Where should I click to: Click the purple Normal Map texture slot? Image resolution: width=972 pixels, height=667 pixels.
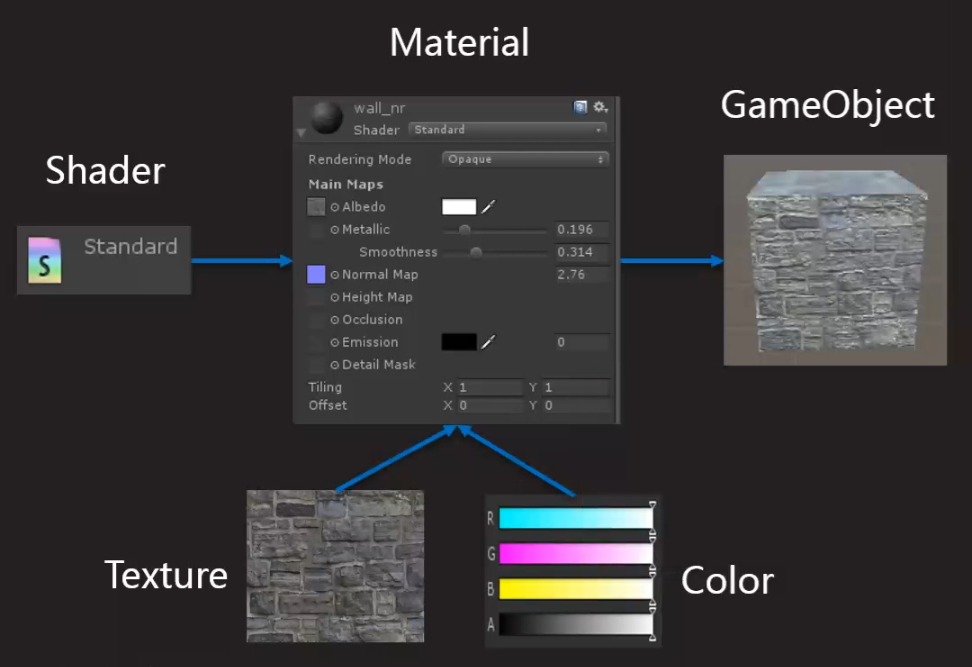tap(316, 274)
